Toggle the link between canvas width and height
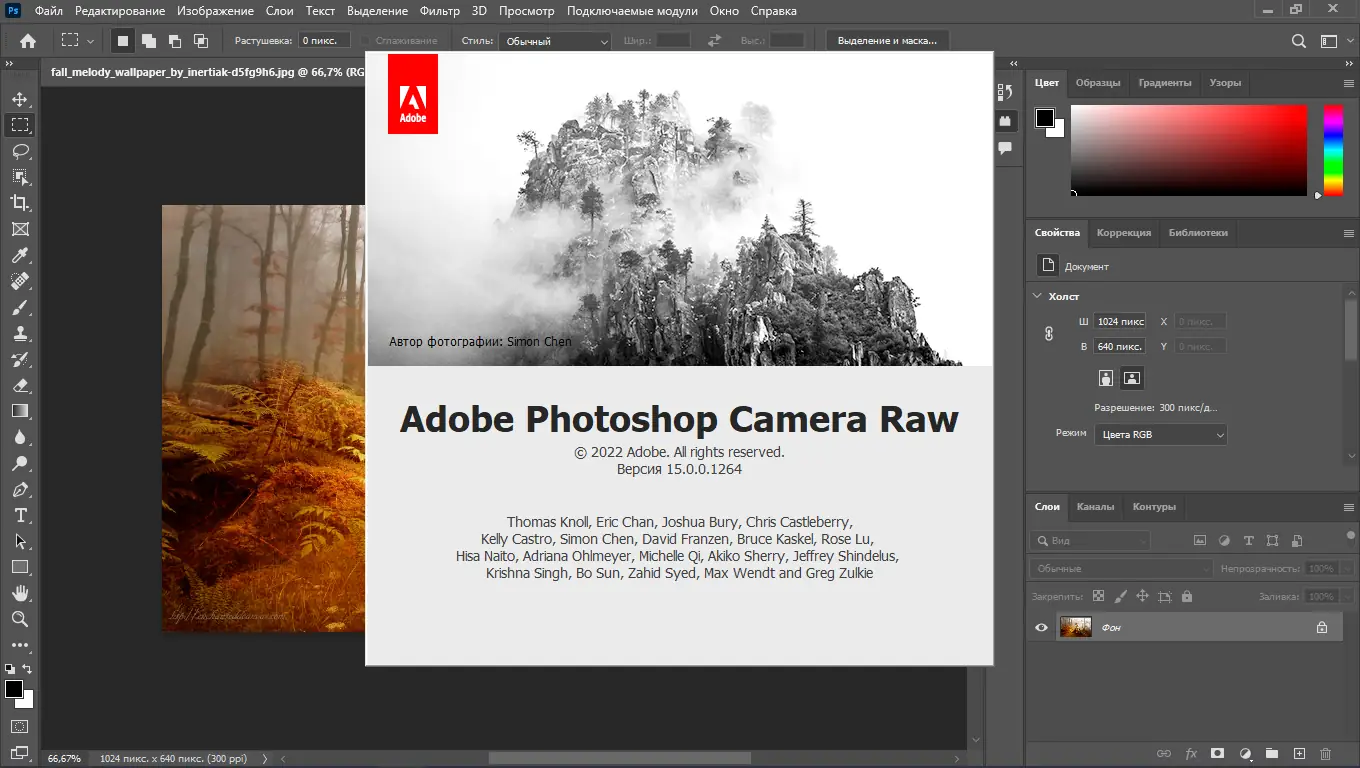Viewport: 1360px width, 768px height. click(x=1048, y=334)
